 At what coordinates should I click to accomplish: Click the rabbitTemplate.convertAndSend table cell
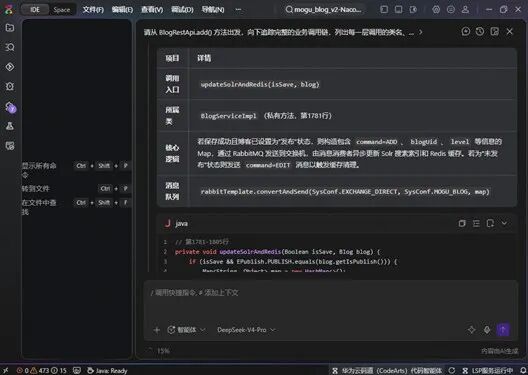(353, 191)
